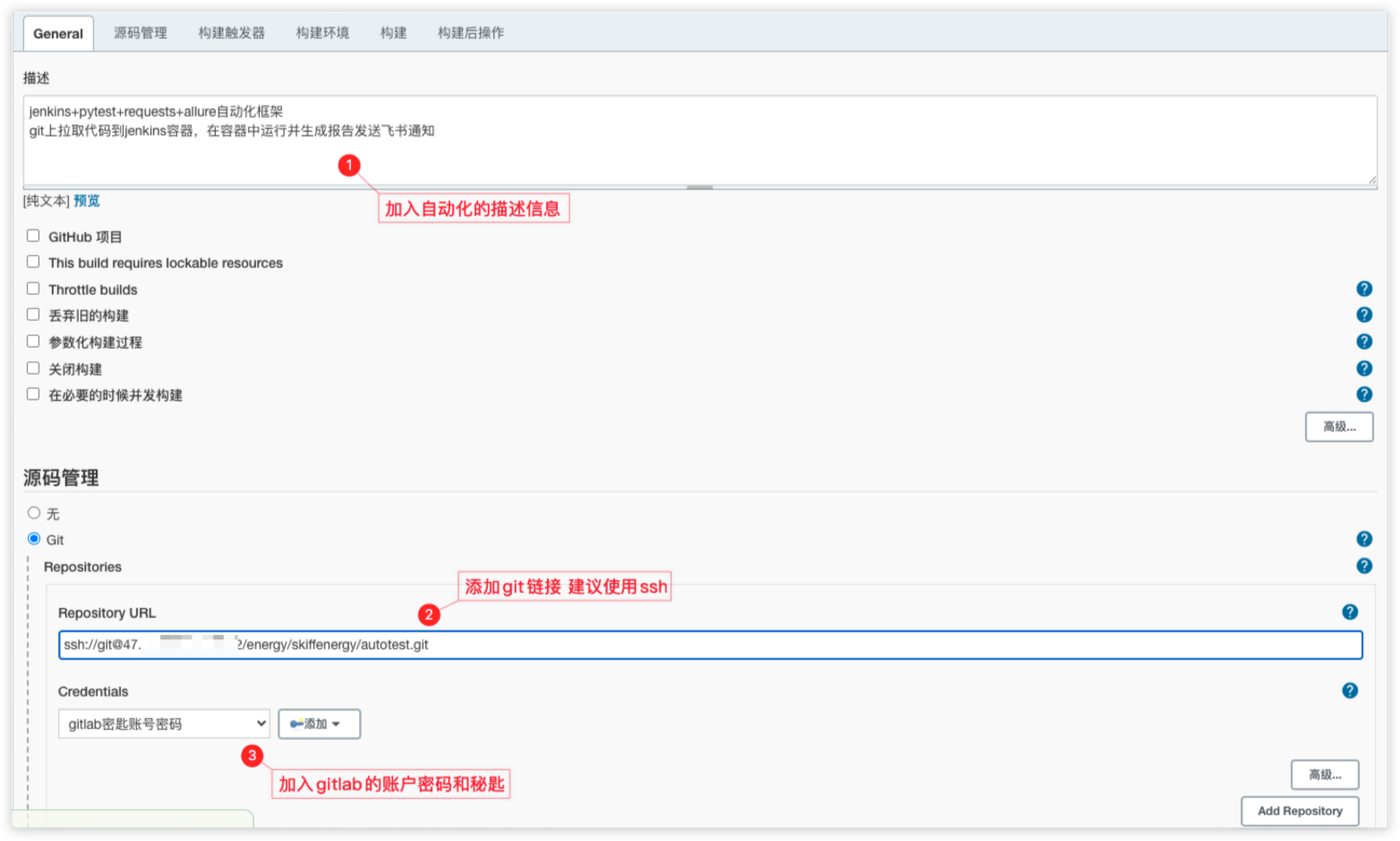Screen dimensions: 1400x841
Task: Click Credentials help question icon
Action: point(1349,690)
